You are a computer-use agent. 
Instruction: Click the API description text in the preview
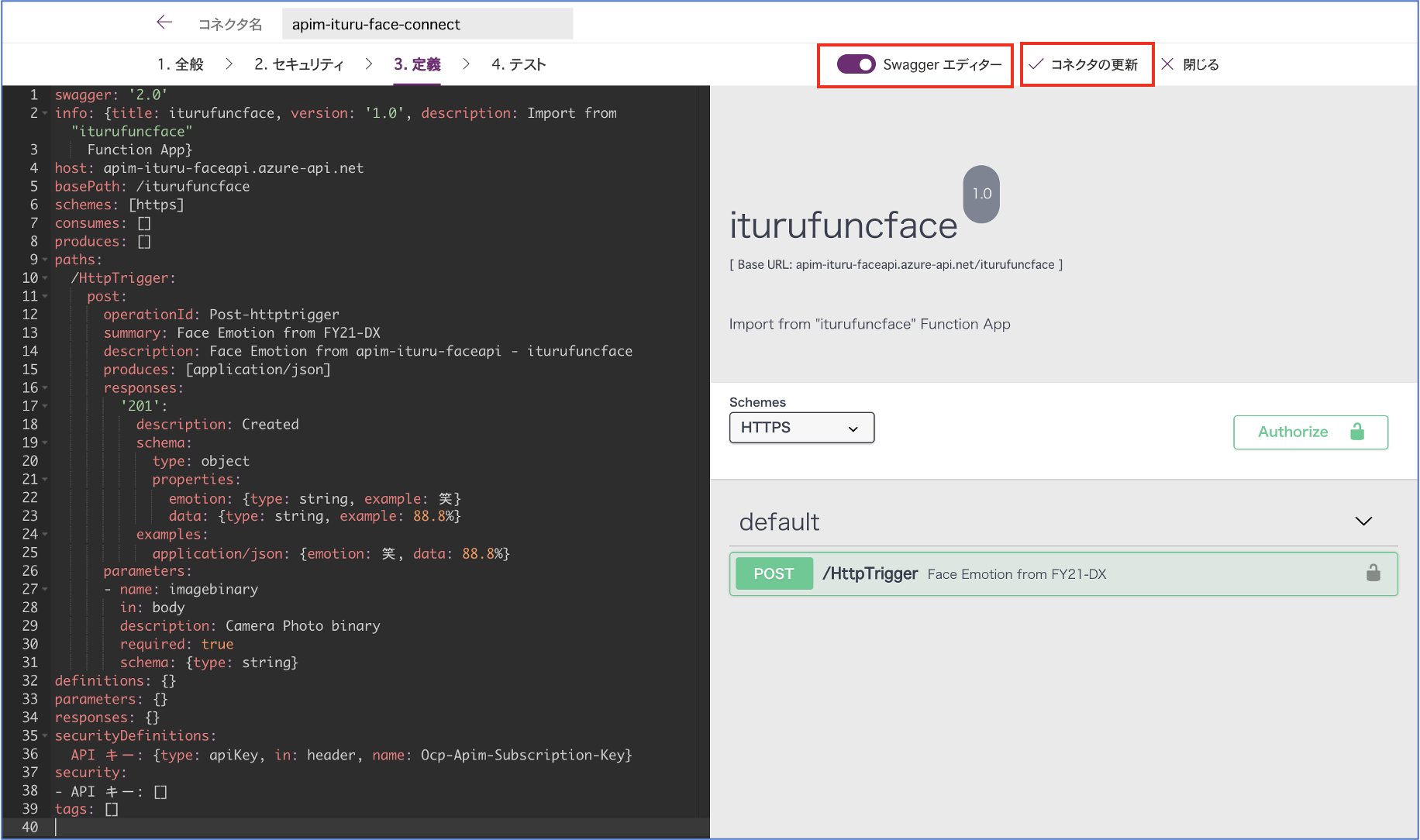[x=870, y=324]
